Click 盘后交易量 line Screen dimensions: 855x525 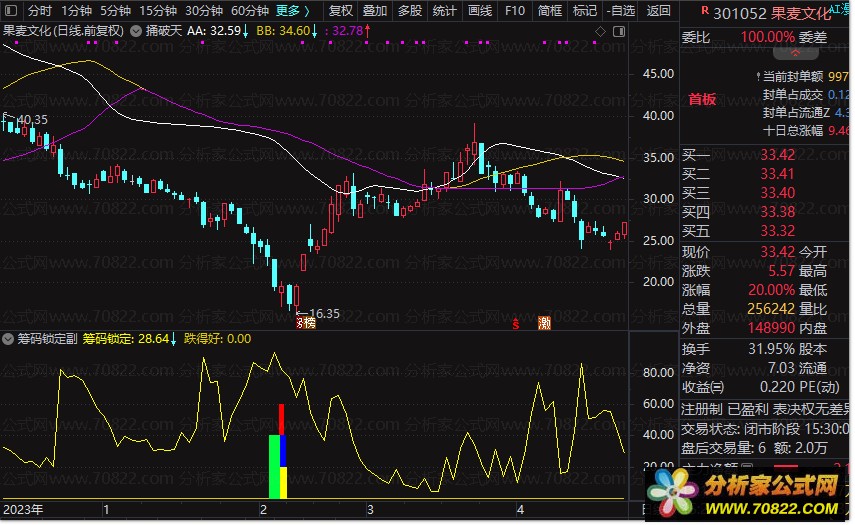[x=754, y=448]
